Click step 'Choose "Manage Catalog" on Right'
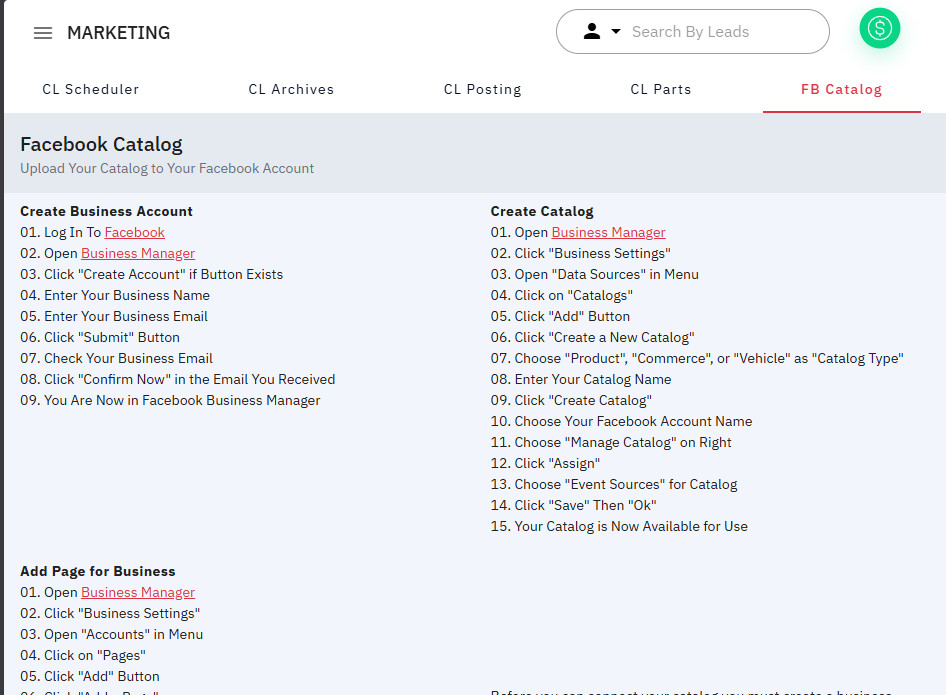946x695 pixels. (611, 442)
